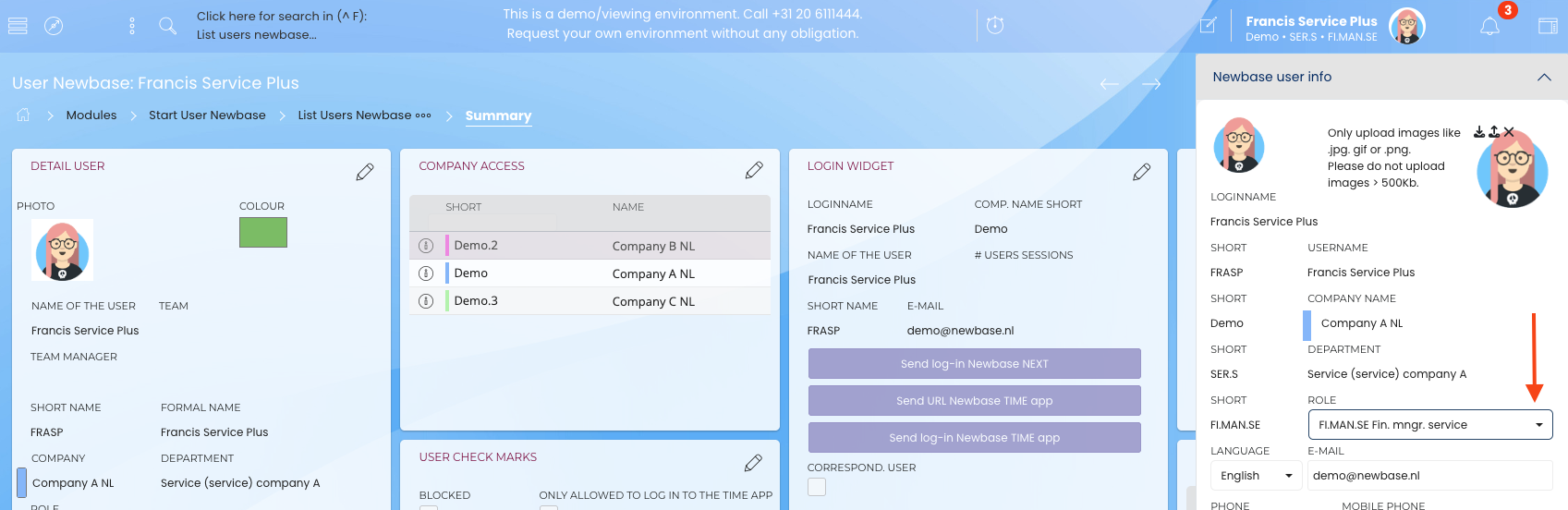1568x510 pixels.
Task: Click Francis Service Plus name in header
Action: coord(1311,21)
